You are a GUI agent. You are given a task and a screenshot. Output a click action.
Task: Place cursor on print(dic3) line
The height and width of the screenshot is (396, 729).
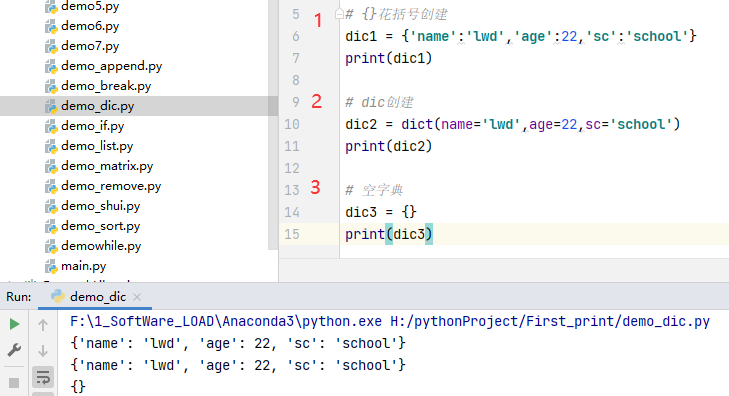click(x=389, y=234)
